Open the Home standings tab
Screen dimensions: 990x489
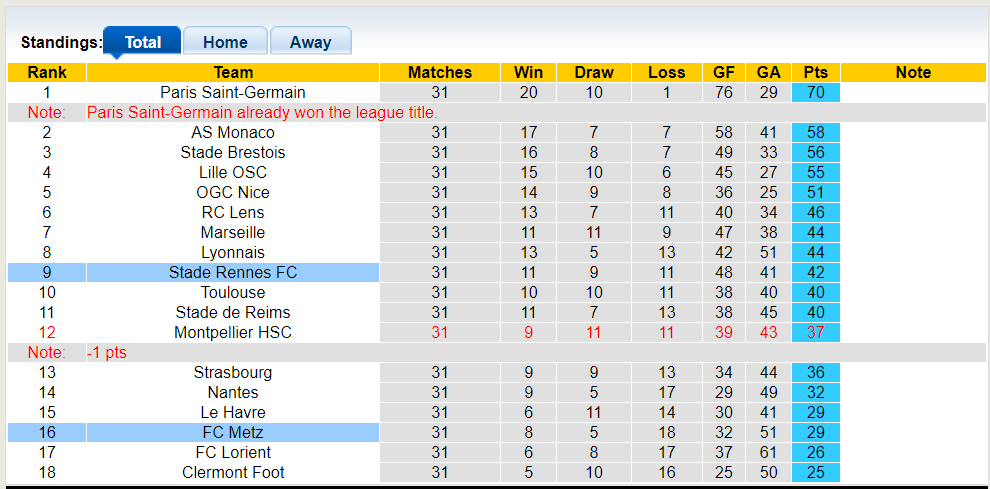pyautogui.click(x=225, y=42)
